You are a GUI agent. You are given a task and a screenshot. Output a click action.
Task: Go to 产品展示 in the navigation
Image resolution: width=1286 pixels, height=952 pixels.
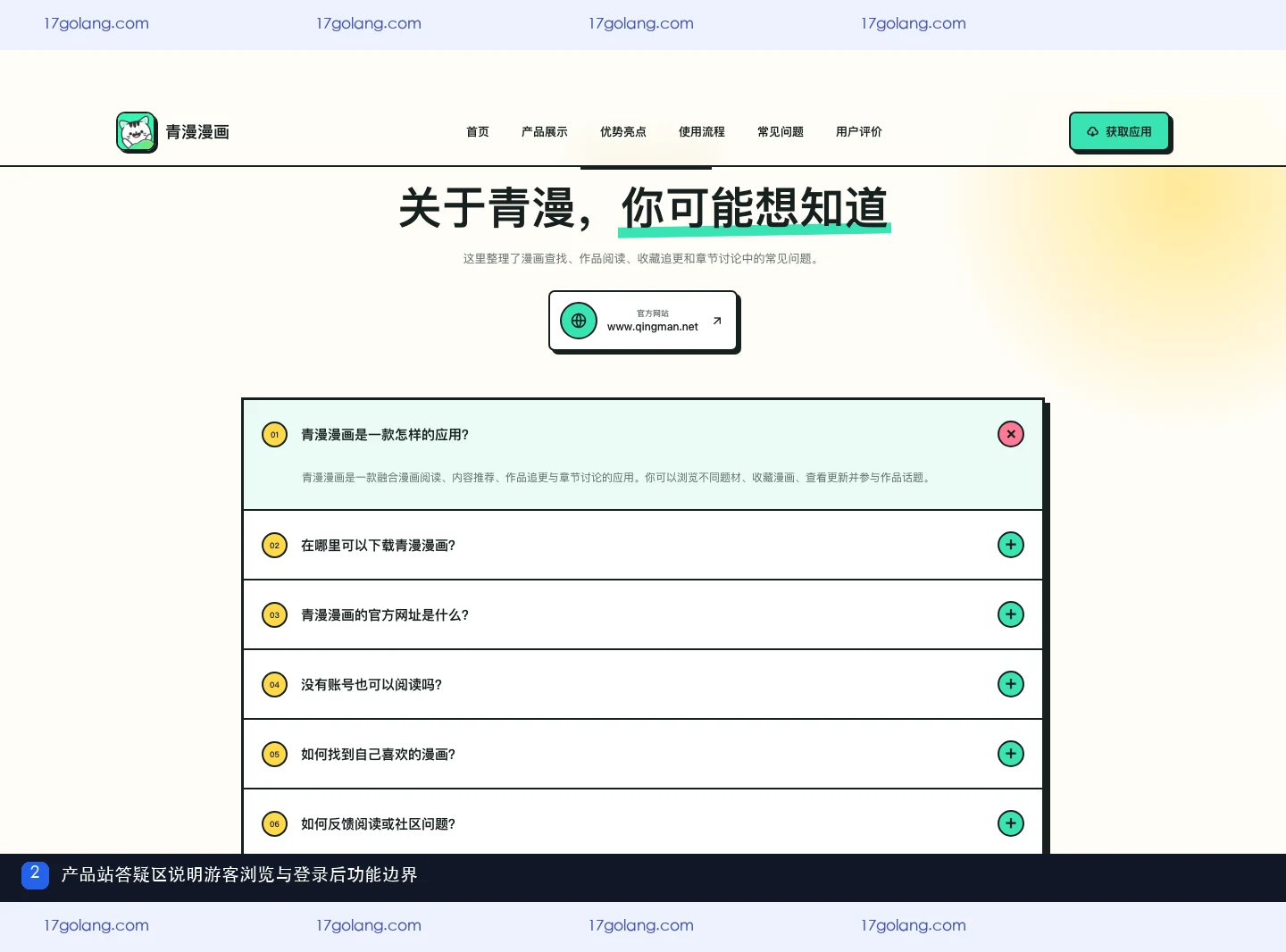pyautogui.click(x=545, y=132)
